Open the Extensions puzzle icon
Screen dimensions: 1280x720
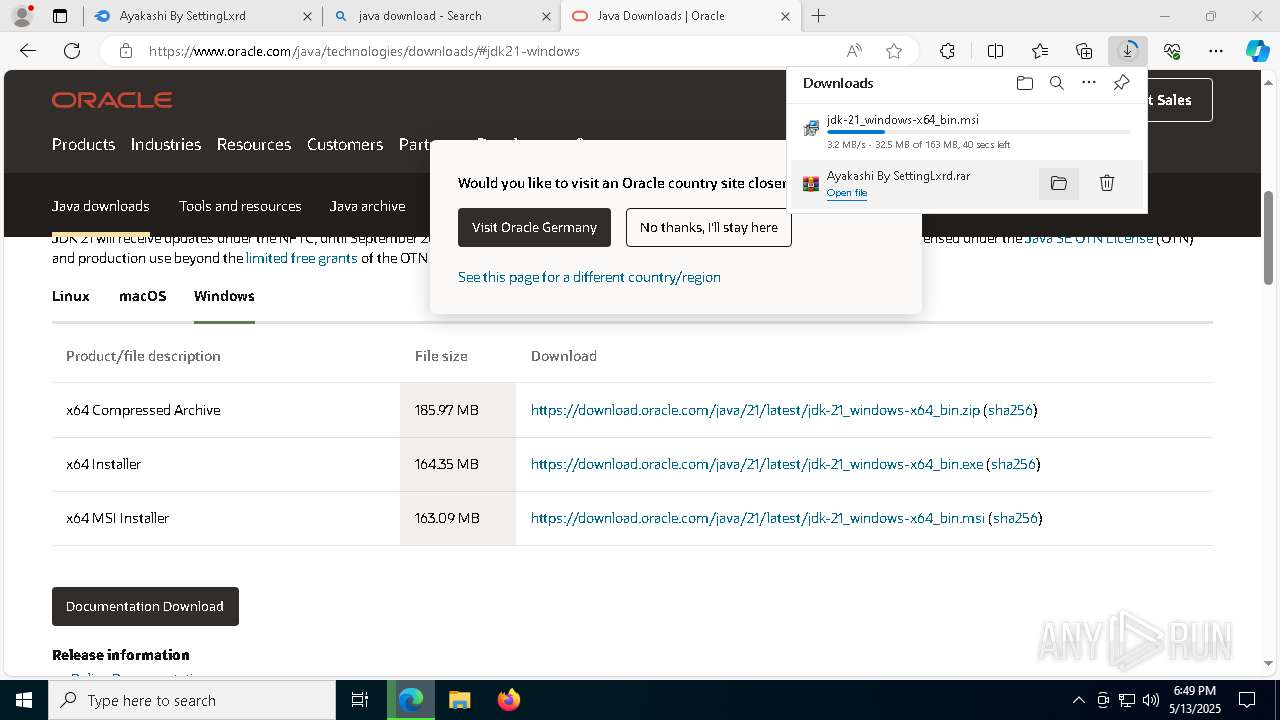pyautogui.click(x=947, y=51)
